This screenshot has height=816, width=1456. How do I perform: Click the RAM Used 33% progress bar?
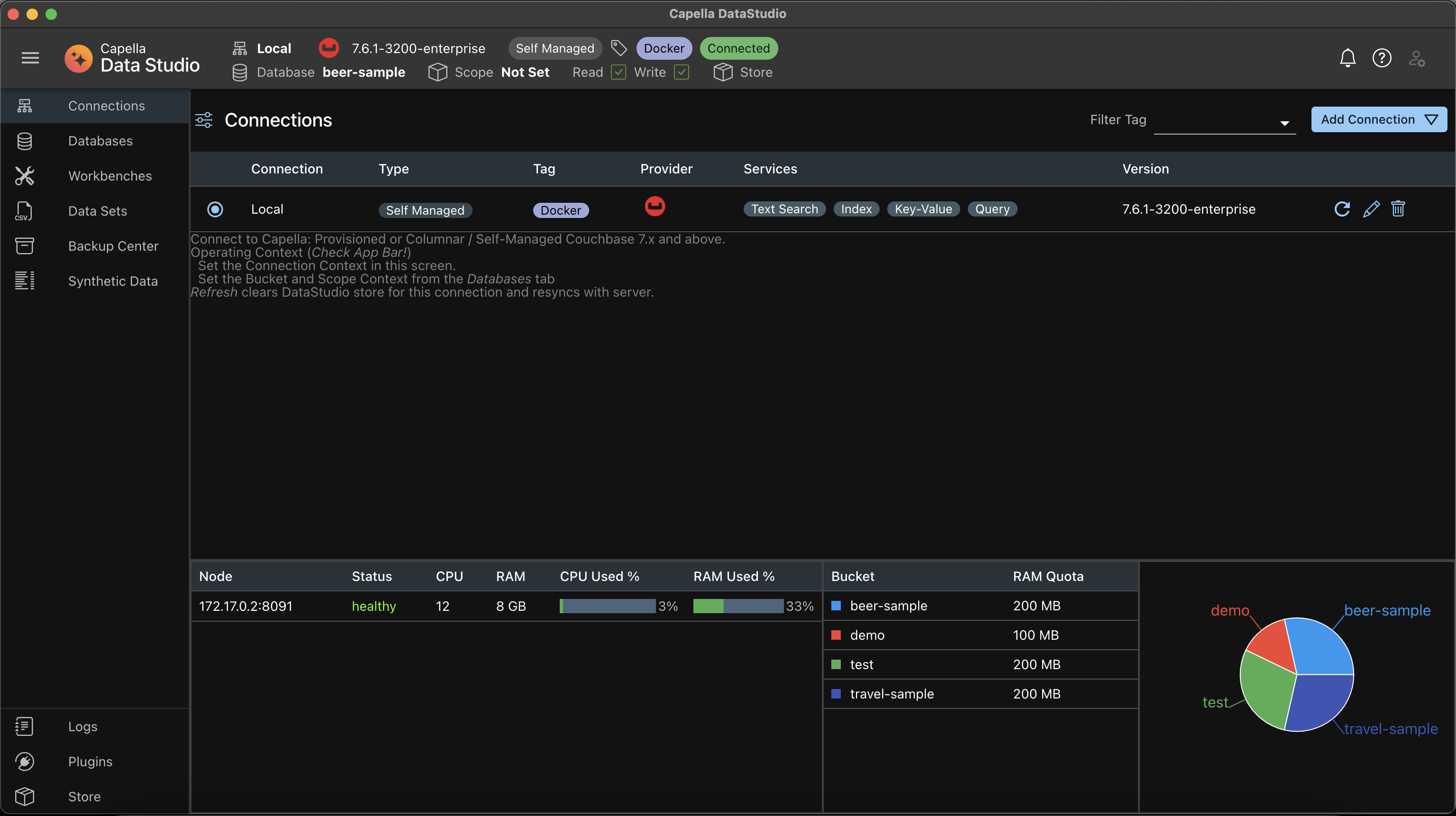(738, 606)
